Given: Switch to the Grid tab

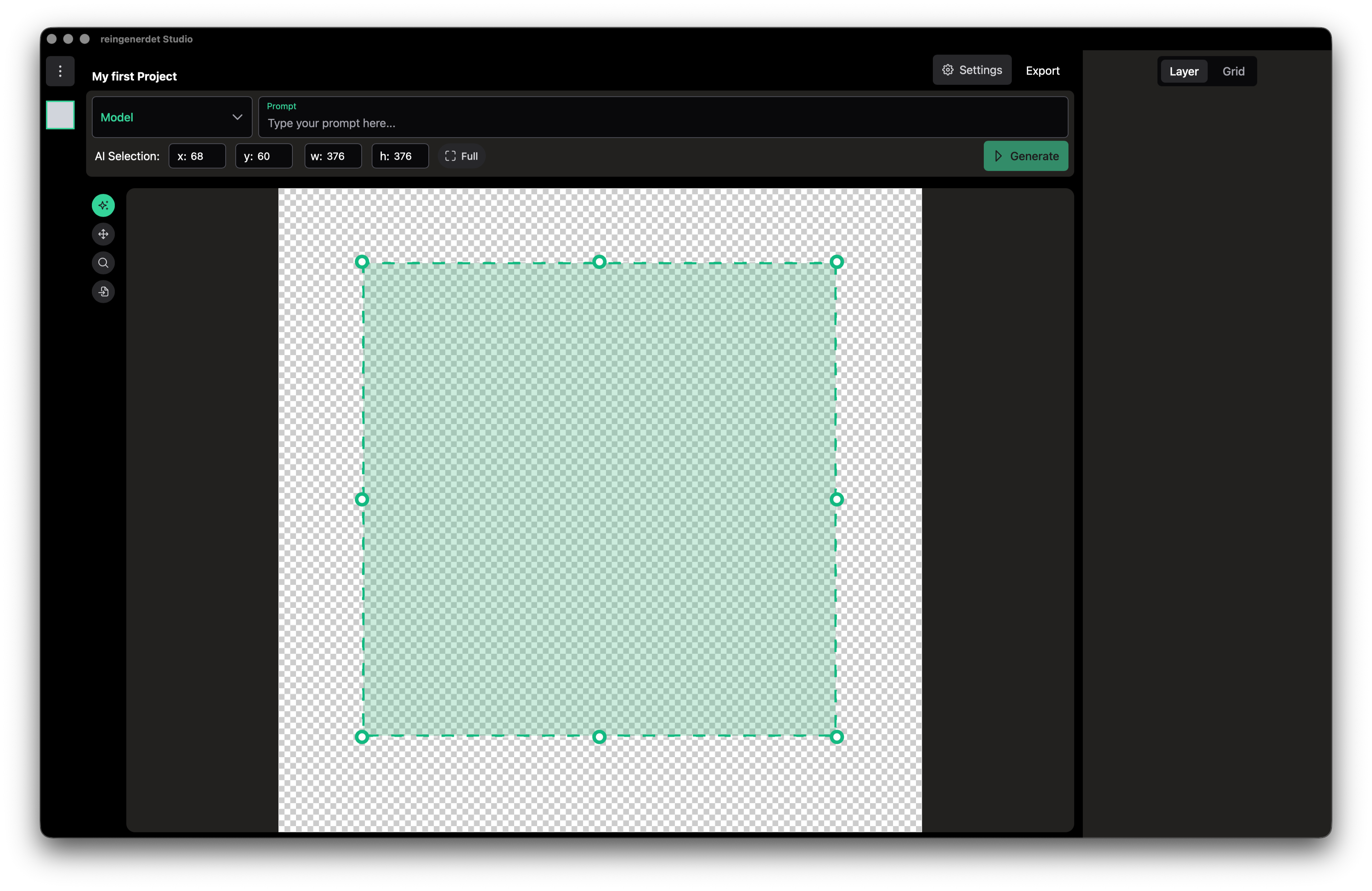Looking at the screenshot, I should [1233, 71].
